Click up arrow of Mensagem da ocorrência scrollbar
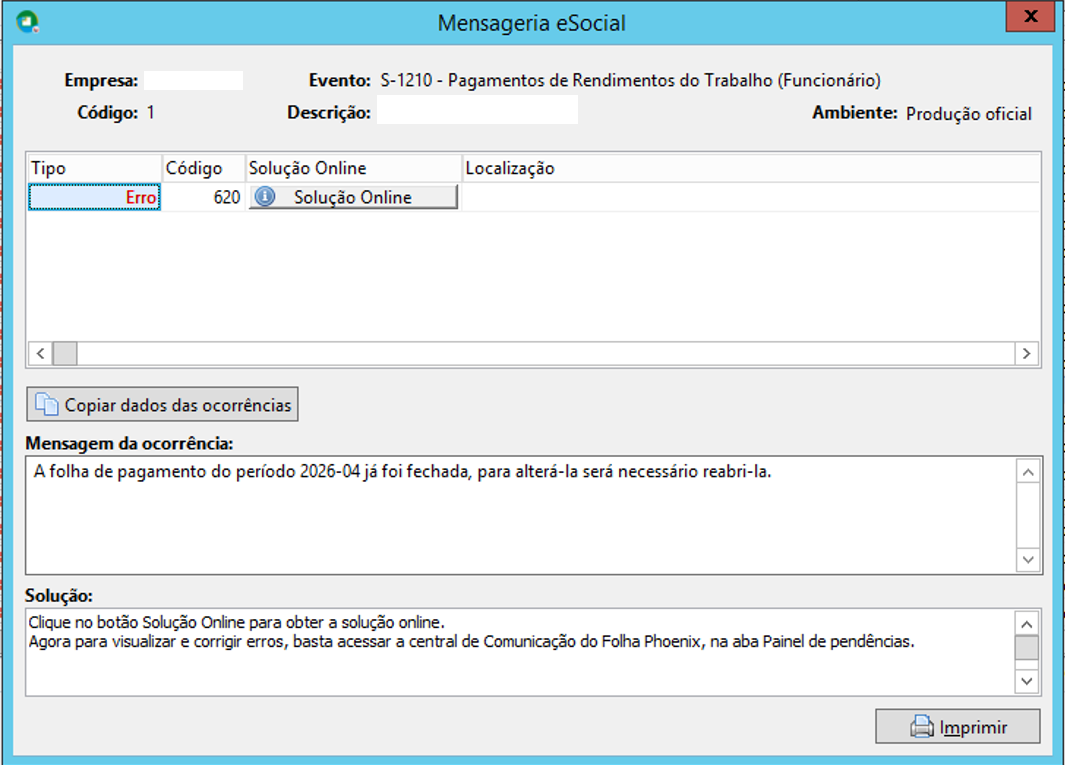Image resolution: width=1065 pixels, height=765 pixels. 1028,472
